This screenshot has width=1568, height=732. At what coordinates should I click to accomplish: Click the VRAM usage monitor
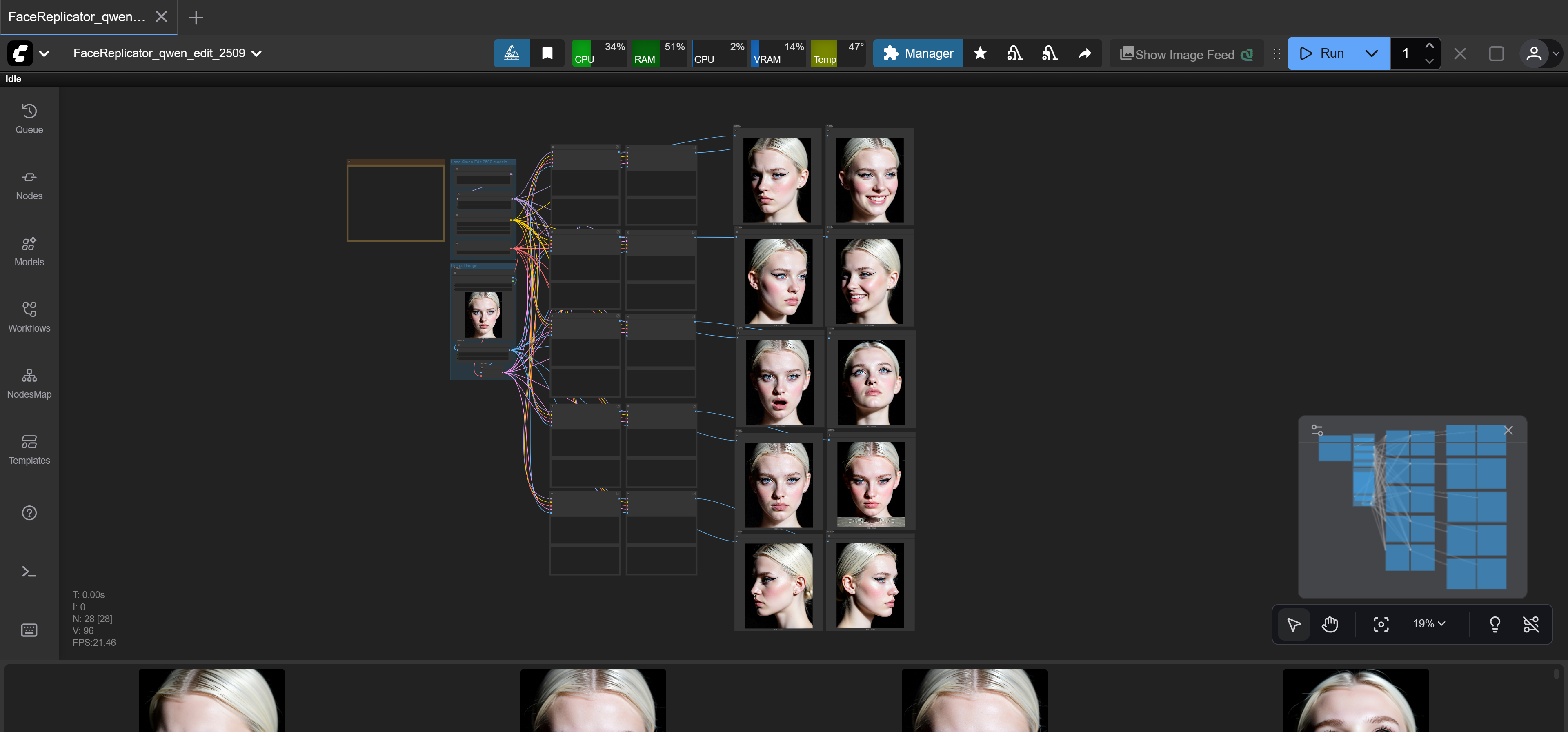(778, 53)
